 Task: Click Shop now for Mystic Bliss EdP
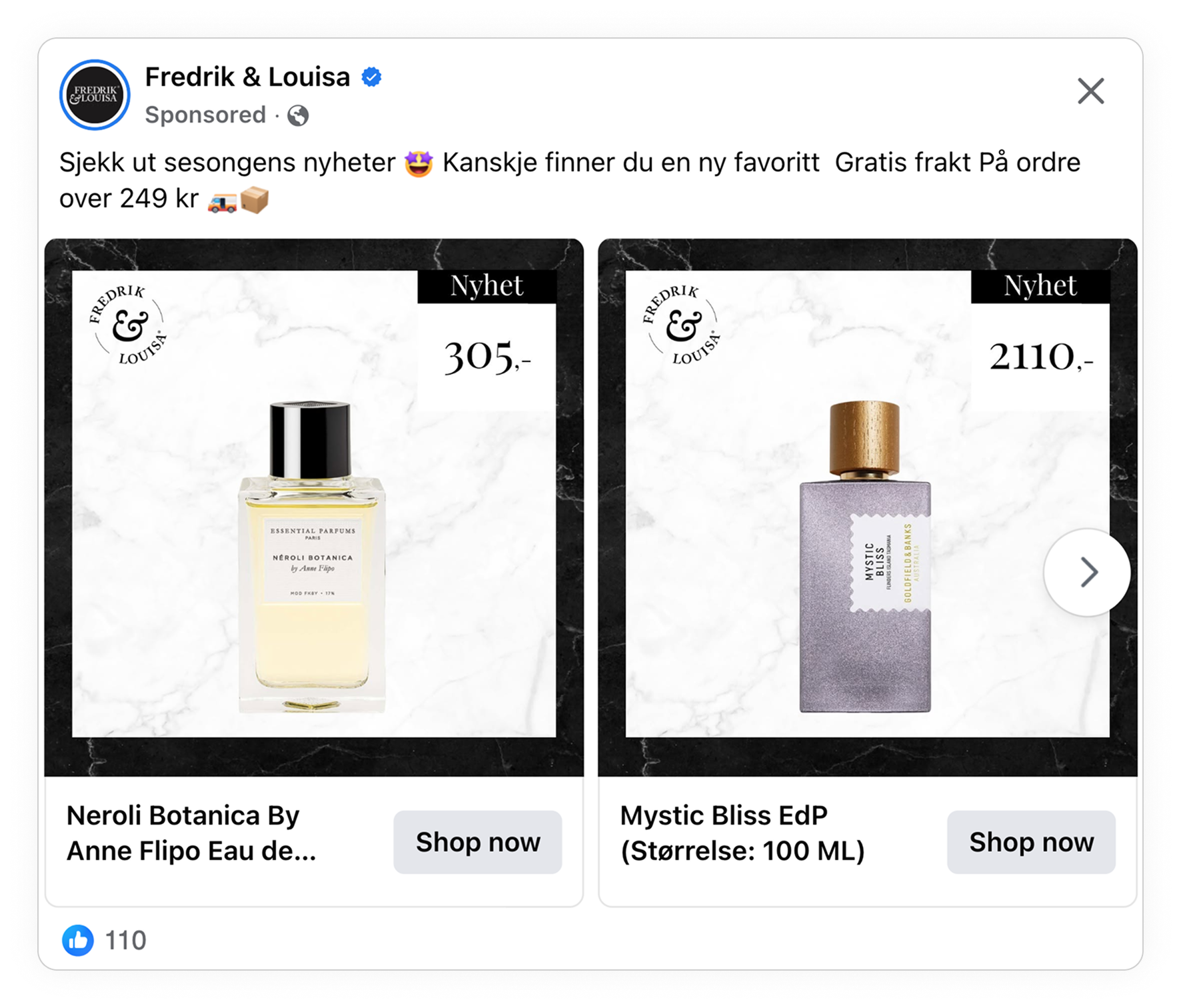(1031, 842)
